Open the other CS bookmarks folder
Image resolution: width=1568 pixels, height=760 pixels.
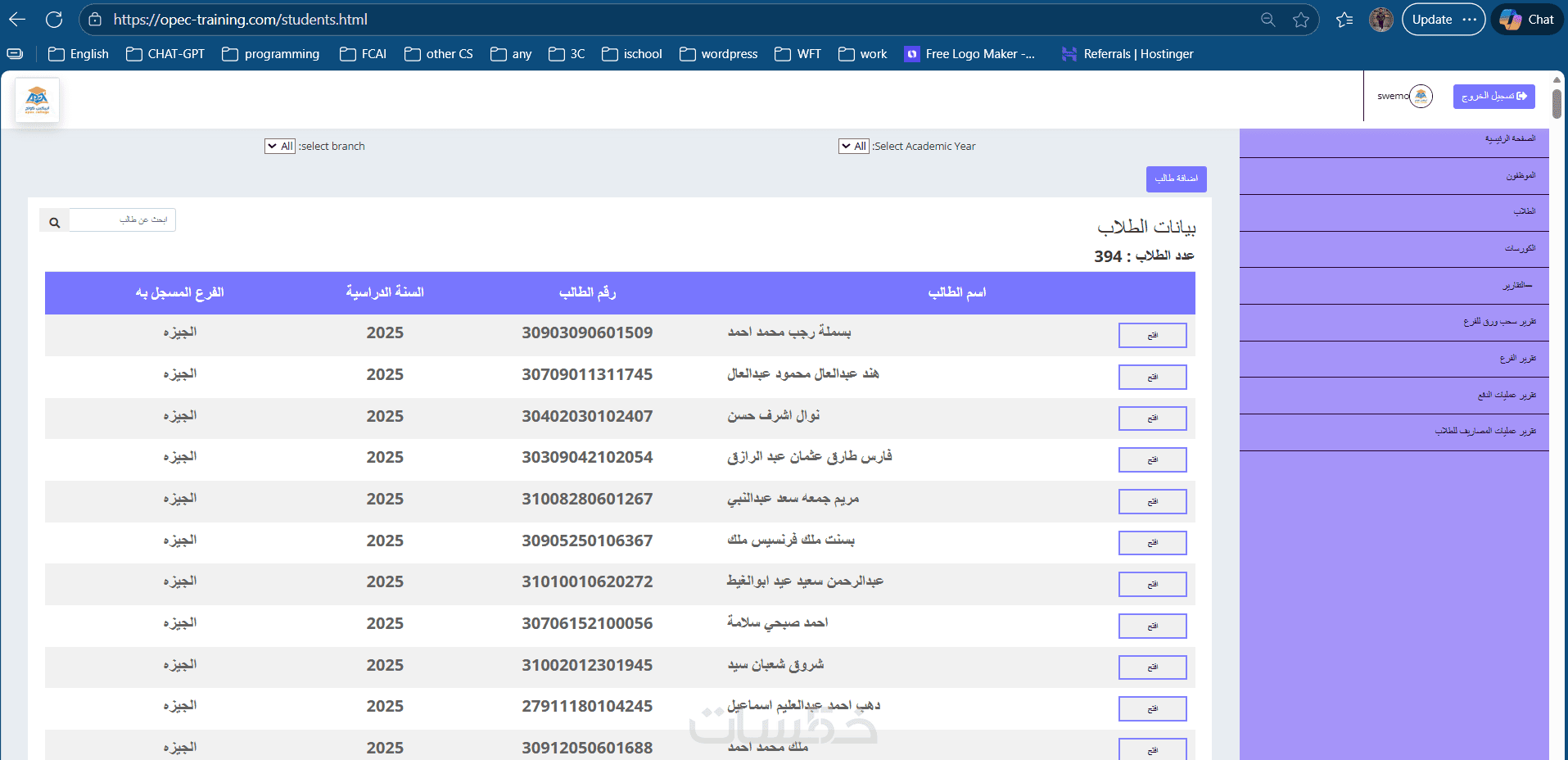[439, 54]
